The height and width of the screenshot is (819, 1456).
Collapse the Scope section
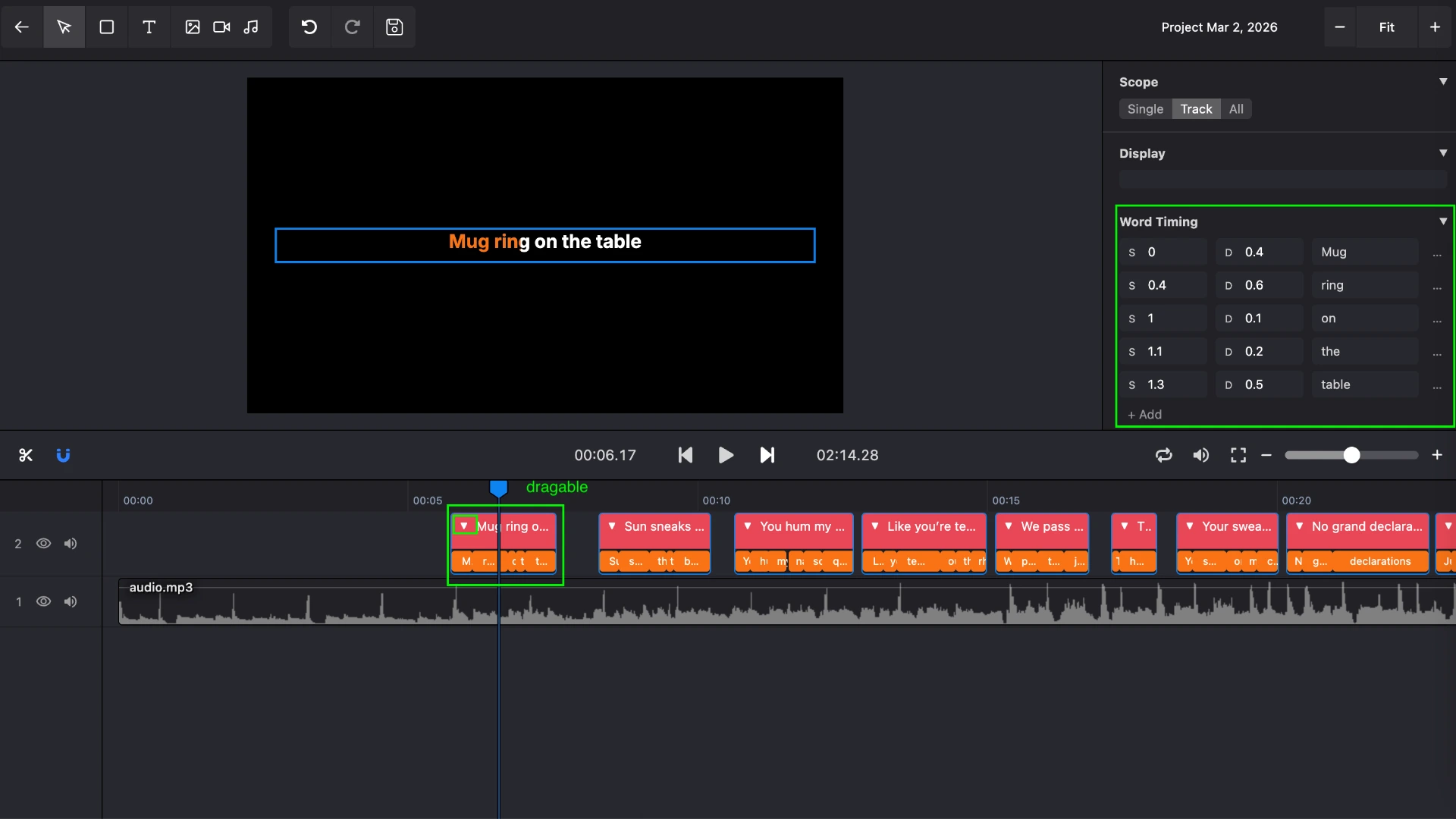(x=1443, y=81)
